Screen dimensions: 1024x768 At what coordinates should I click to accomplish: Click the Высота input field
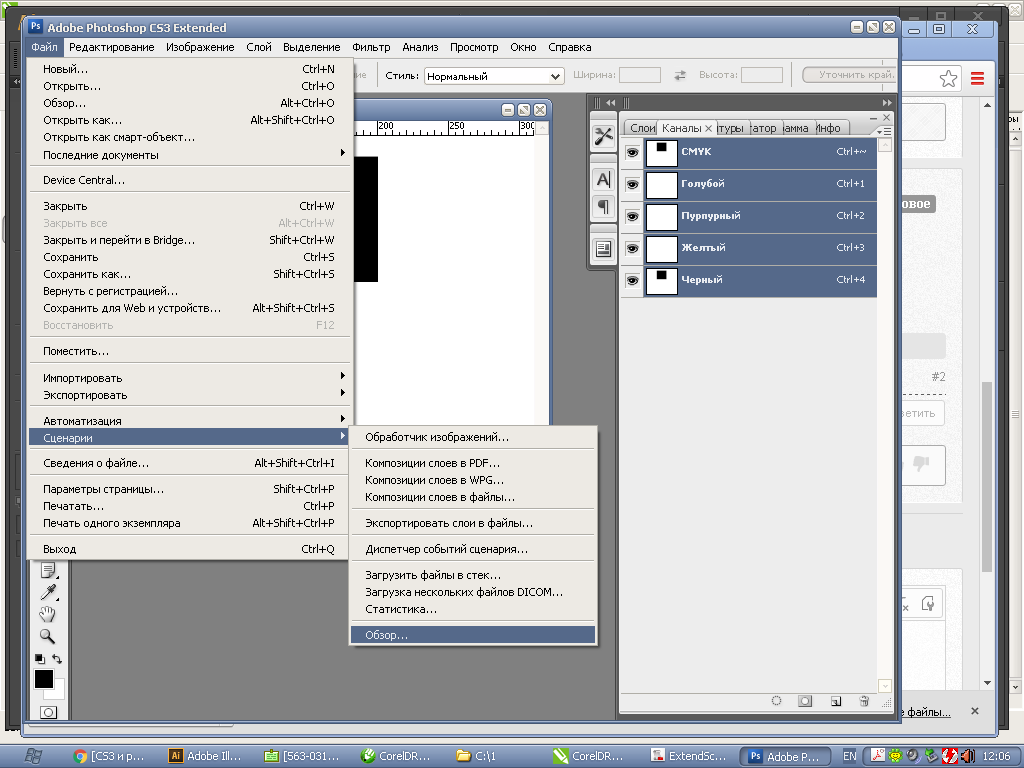[761, 75]
